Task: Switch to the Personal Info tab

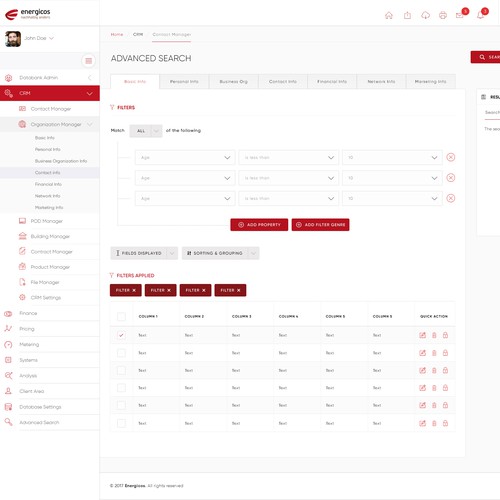Action: click(184, 82)
